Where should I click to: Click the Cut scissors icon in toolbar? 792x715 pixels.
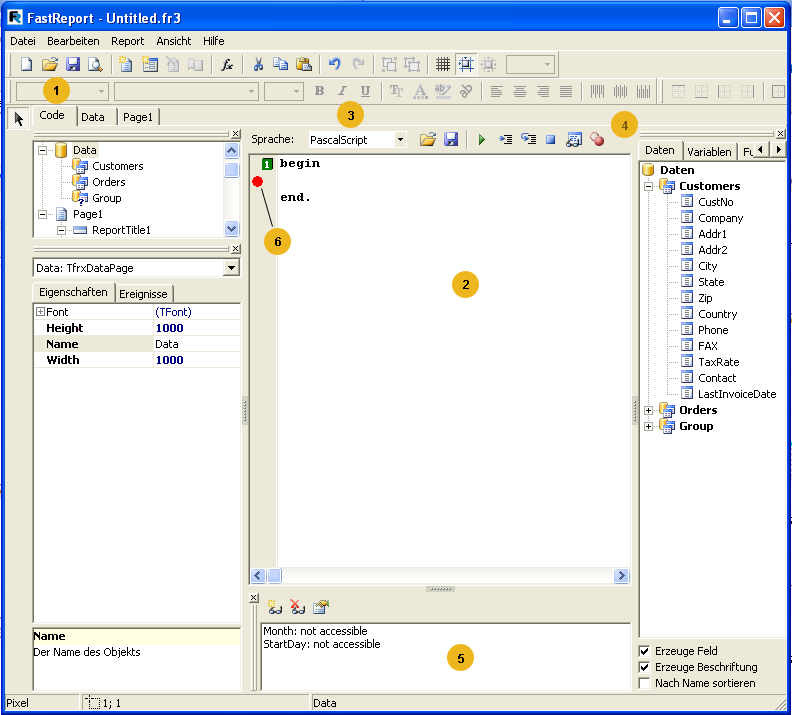(257, 65)
